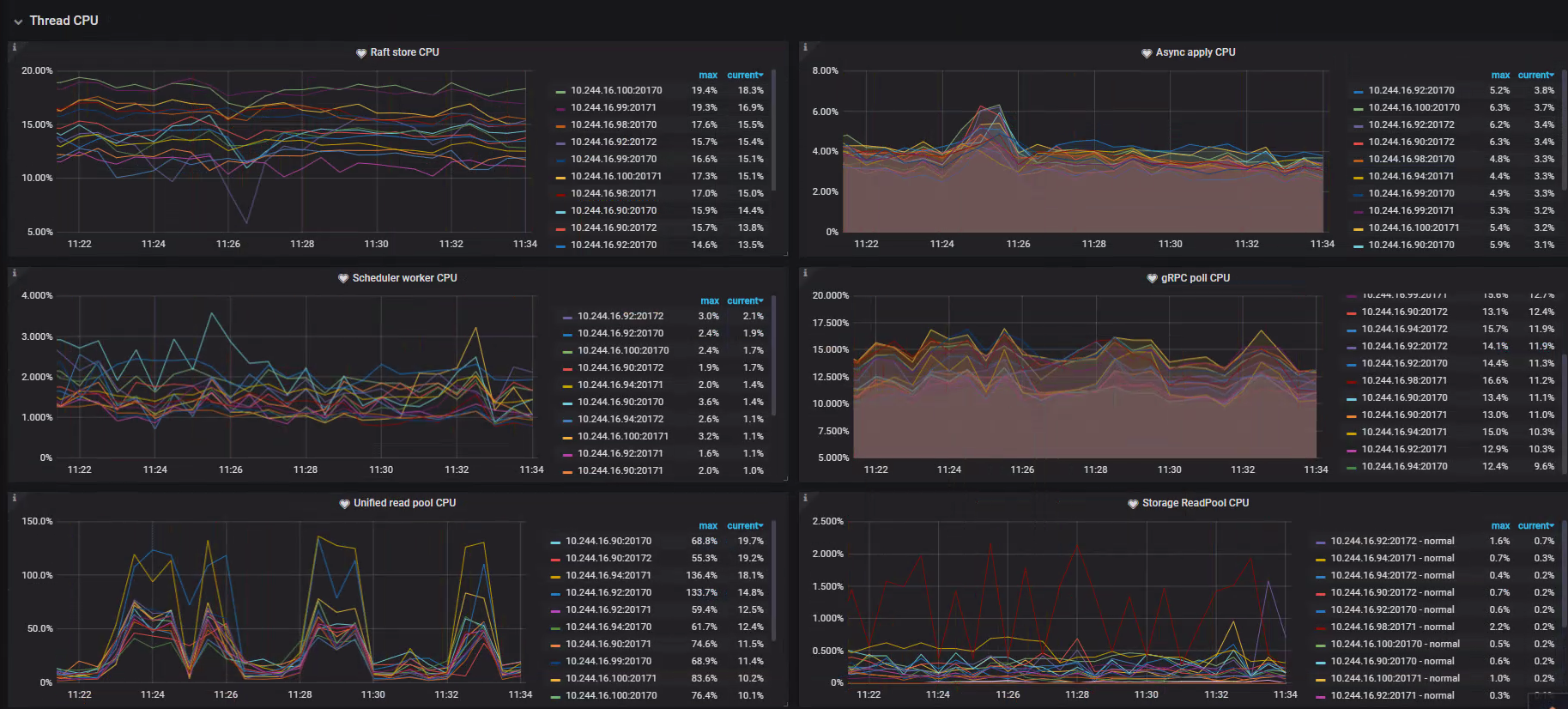Select 10.244.16.90:20171 in Scheduler worker CPU legend
This screenshot has width=1568, height=709.
621,470
